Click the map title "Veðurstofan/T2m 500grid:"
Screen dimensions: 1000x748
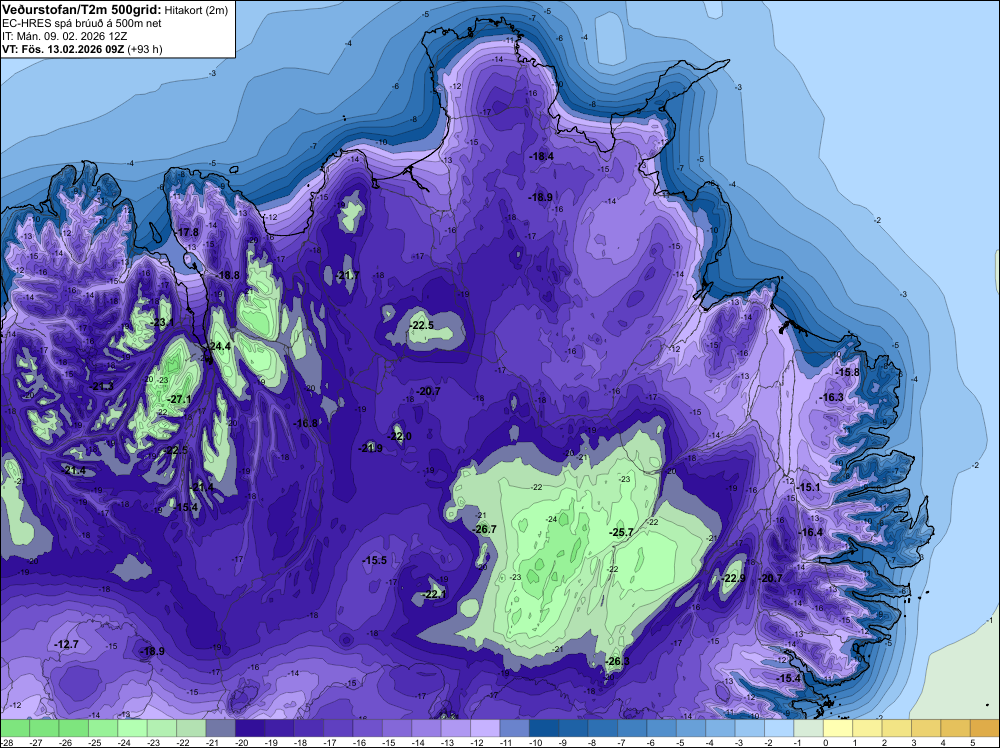pos(82,10)
